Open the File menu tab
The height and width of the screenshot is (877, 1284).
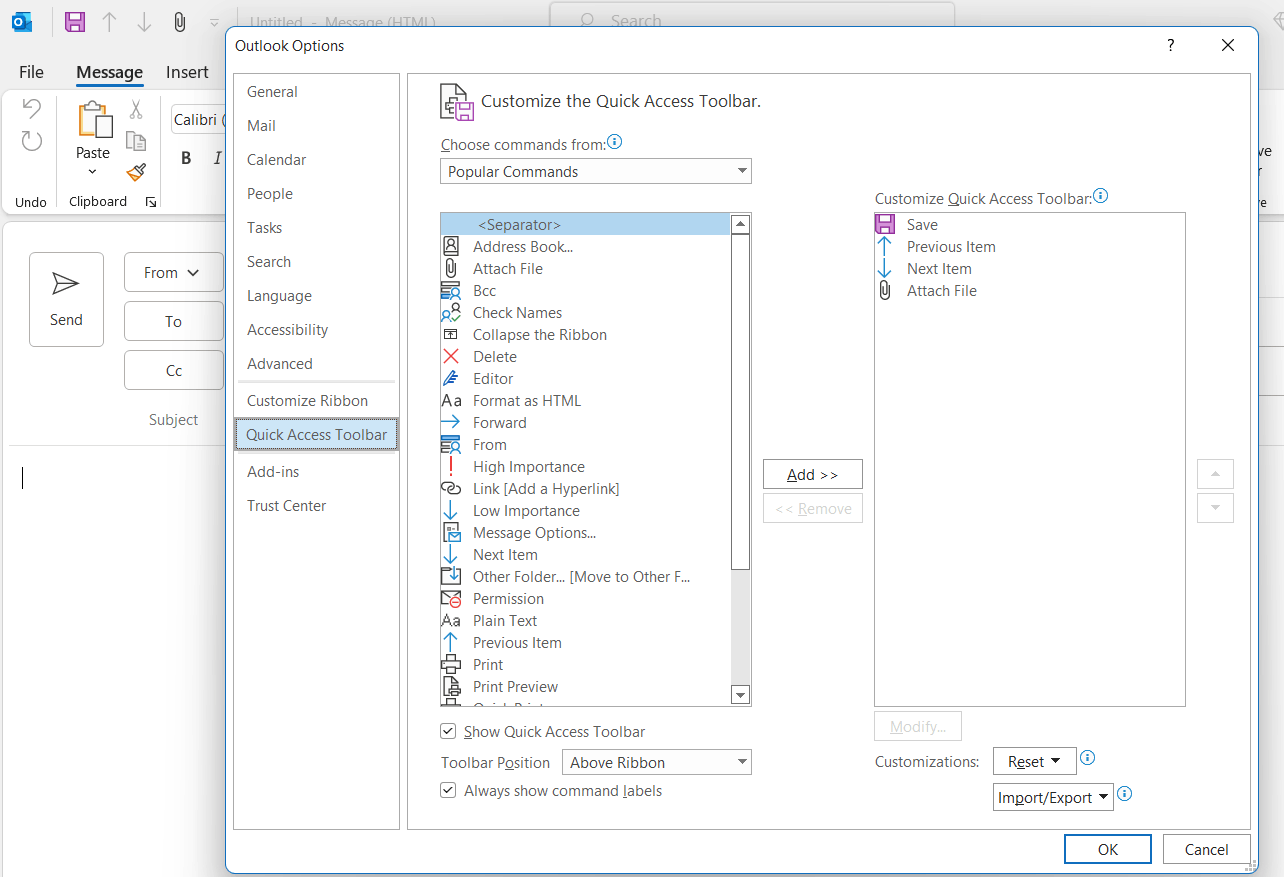[x=32, y=72]
